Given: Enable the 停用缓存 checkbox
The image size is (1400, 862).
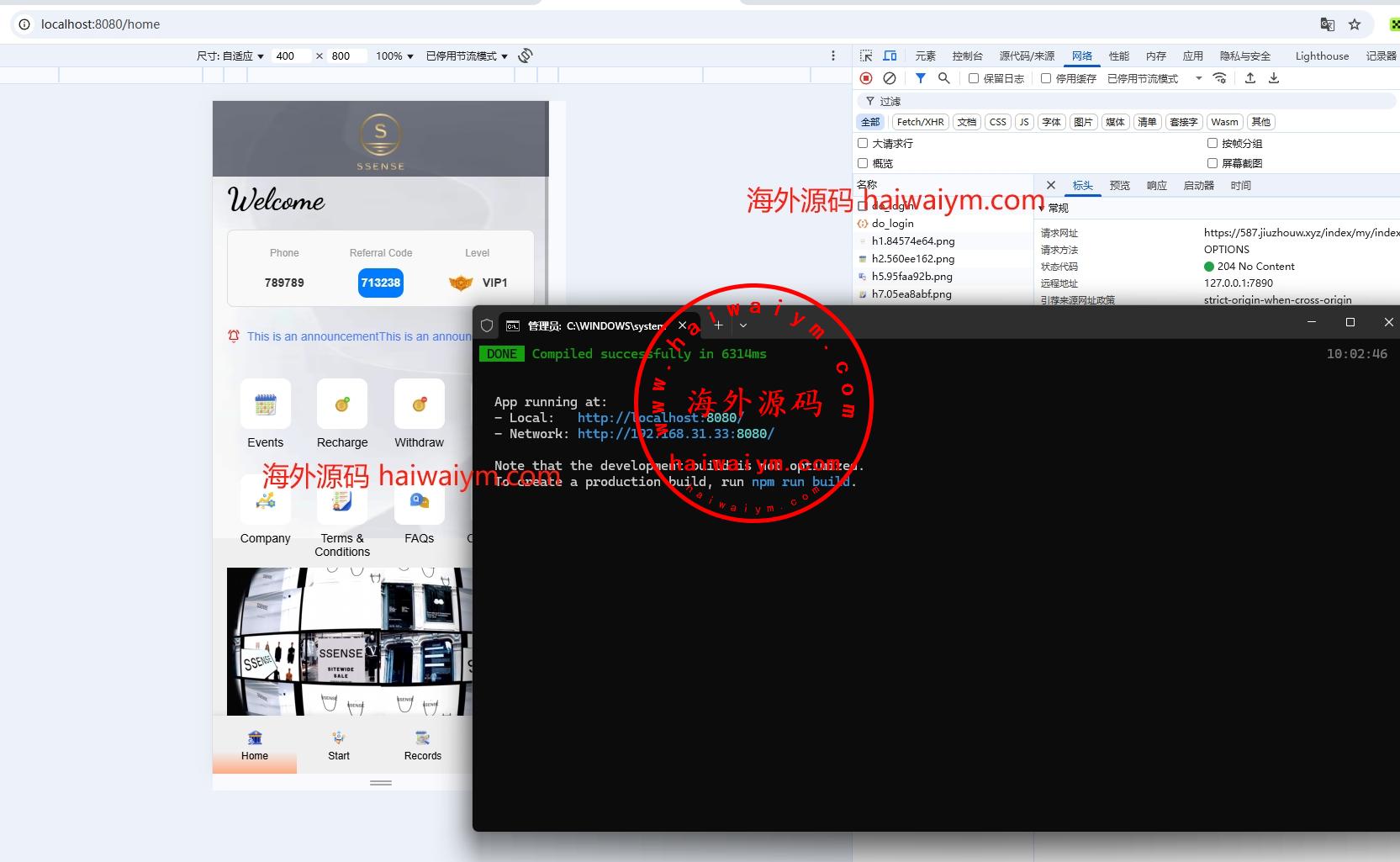Looking at the screenshot, I should coord(1046,78).
